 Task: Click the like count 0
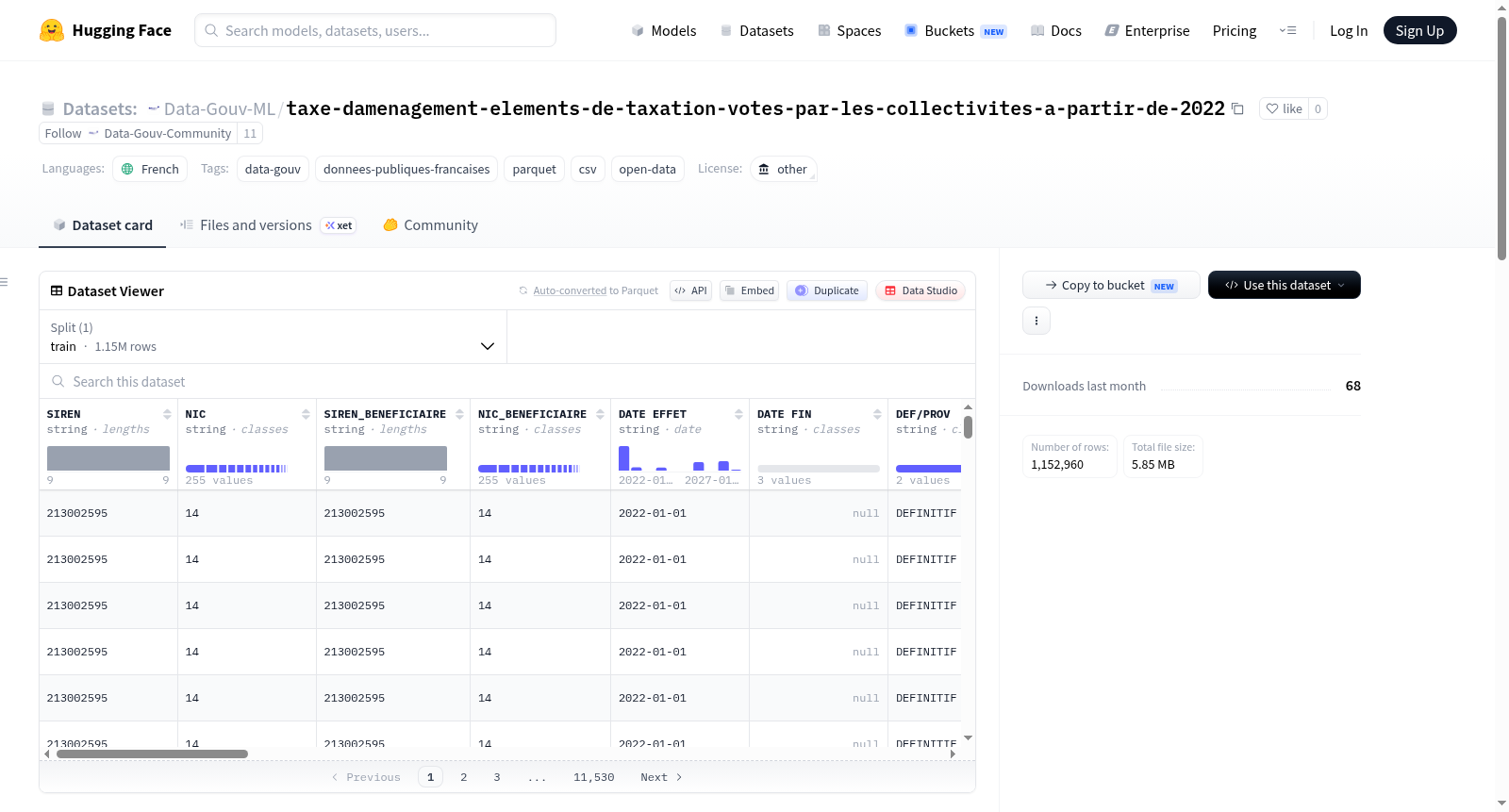(1318, 108)
